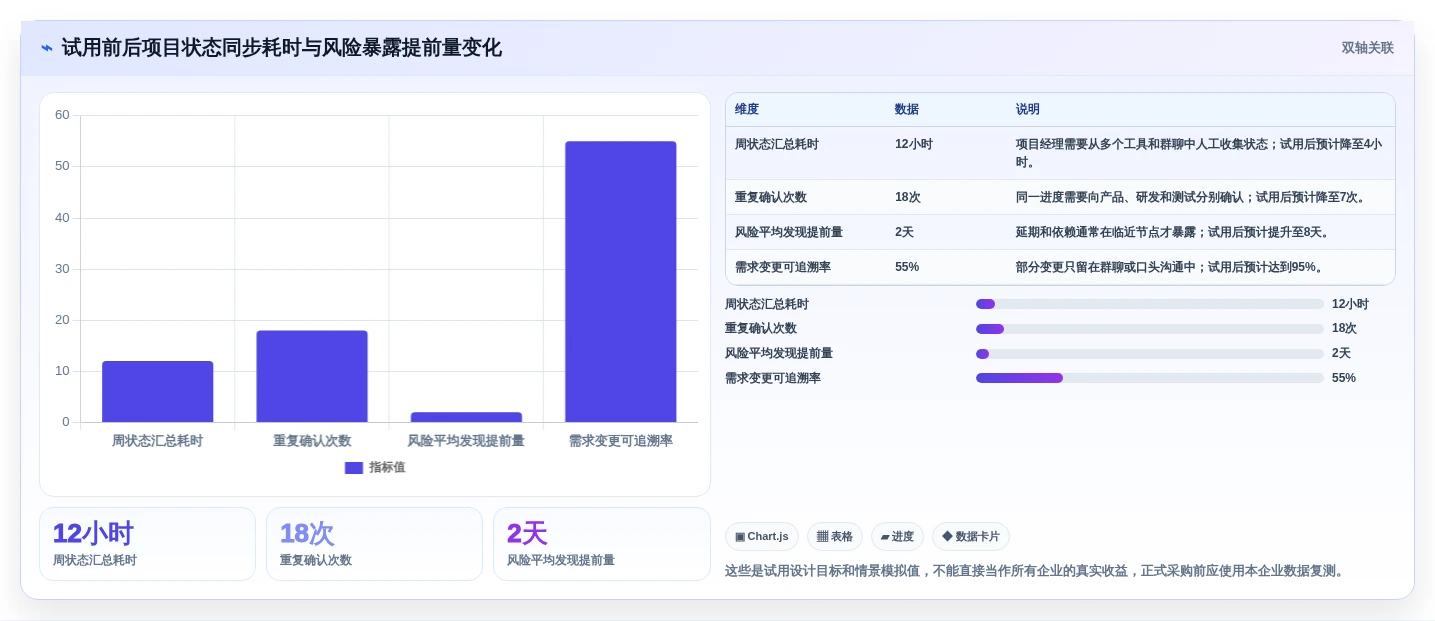This screenshot has height=621, width=1435.
Task: Click the 周状态汇总耗时 x-axis label
Action: [x=157, y=441]
